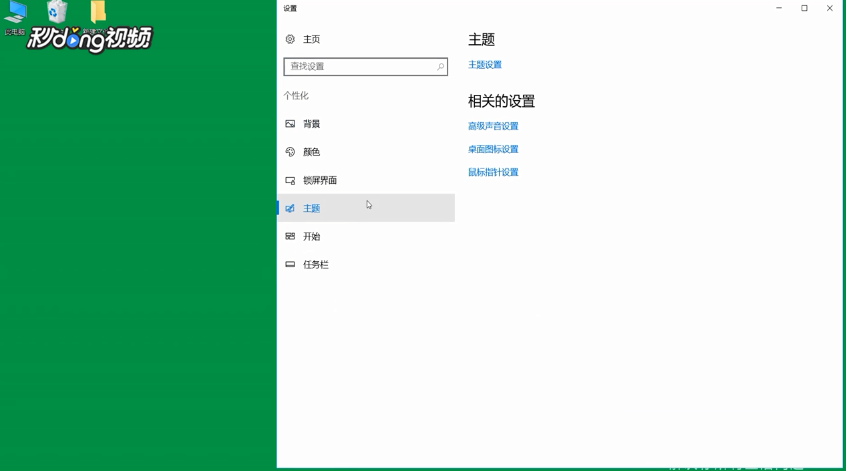The width and height of the screenshot is (846, 471).
Task: Open the 背景 settings section
Action: click(366, 124)
